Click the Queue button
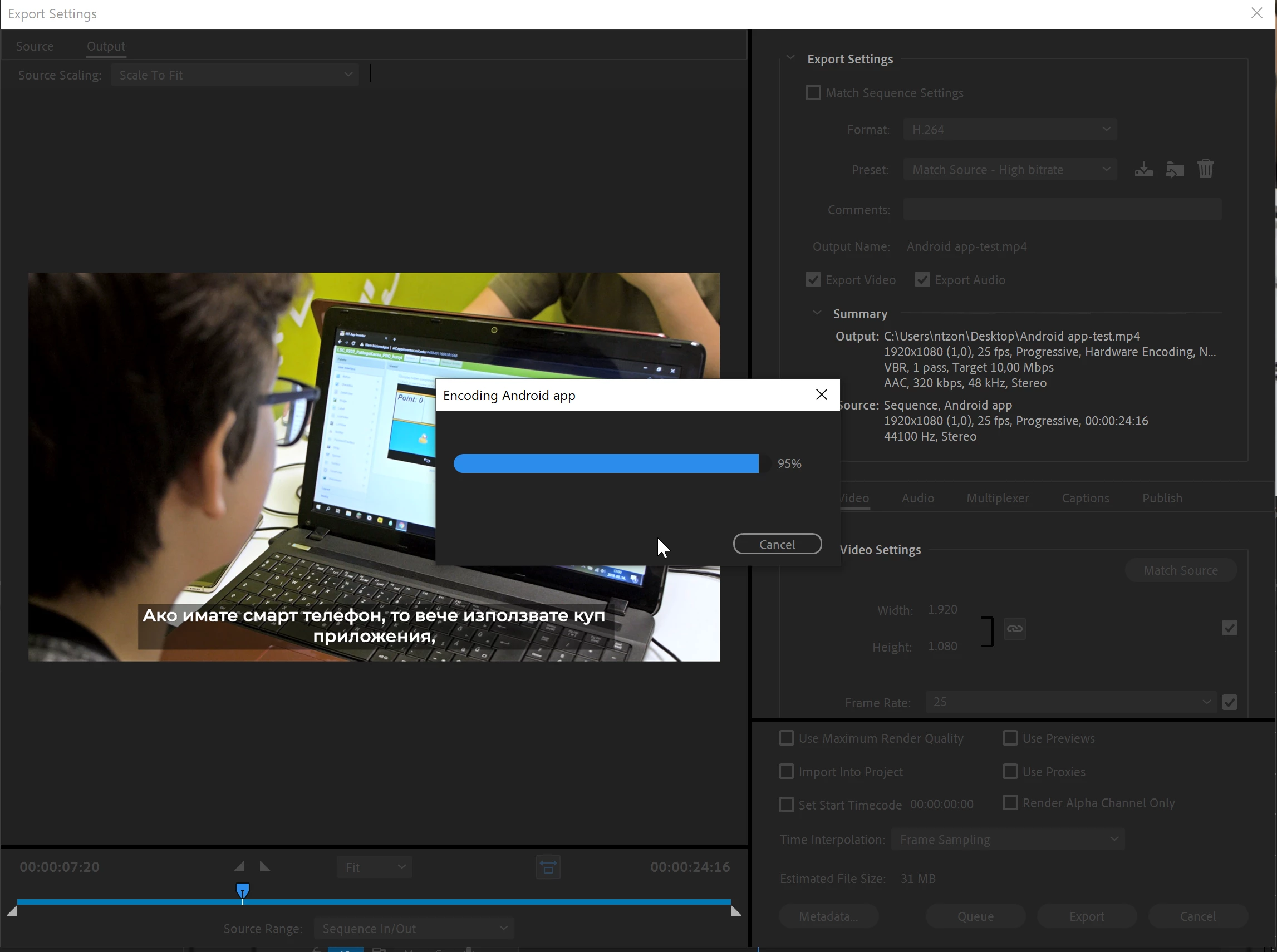Viewport: 1277px width, 952px height. coord(975,916)
